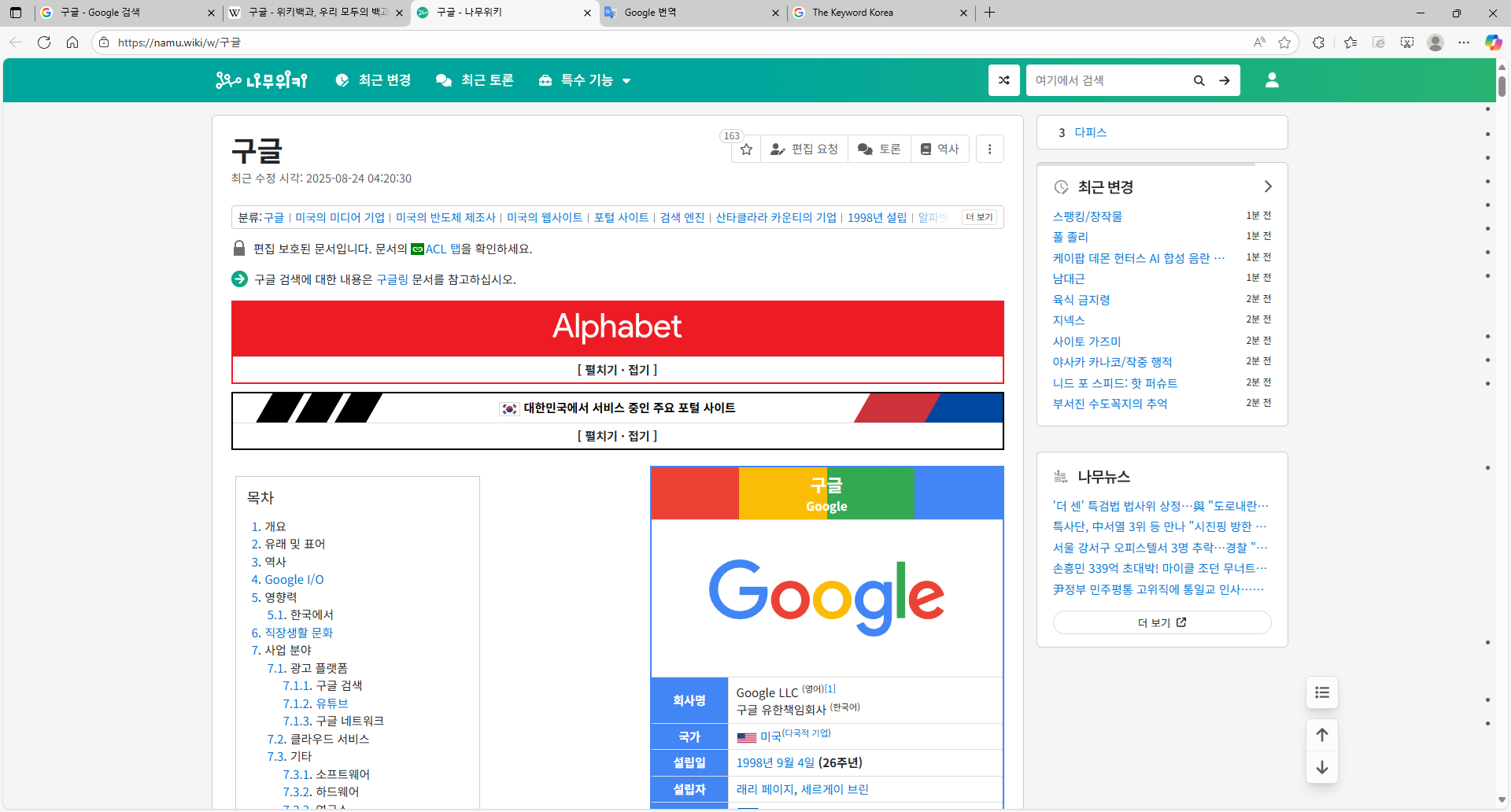
Task: Open the random document shuffle button
Action: pyautogui.click(x=1004, y=80)
